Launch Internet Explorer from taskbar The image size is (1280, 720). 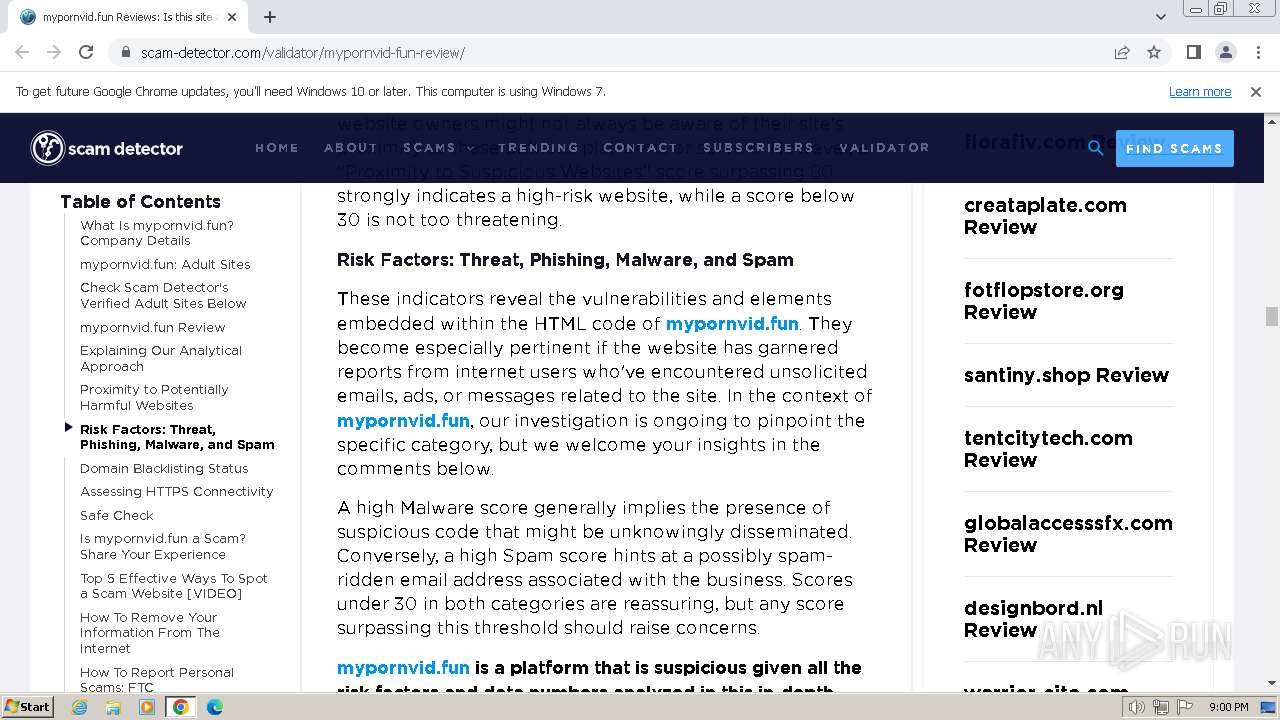click(79, 707)
